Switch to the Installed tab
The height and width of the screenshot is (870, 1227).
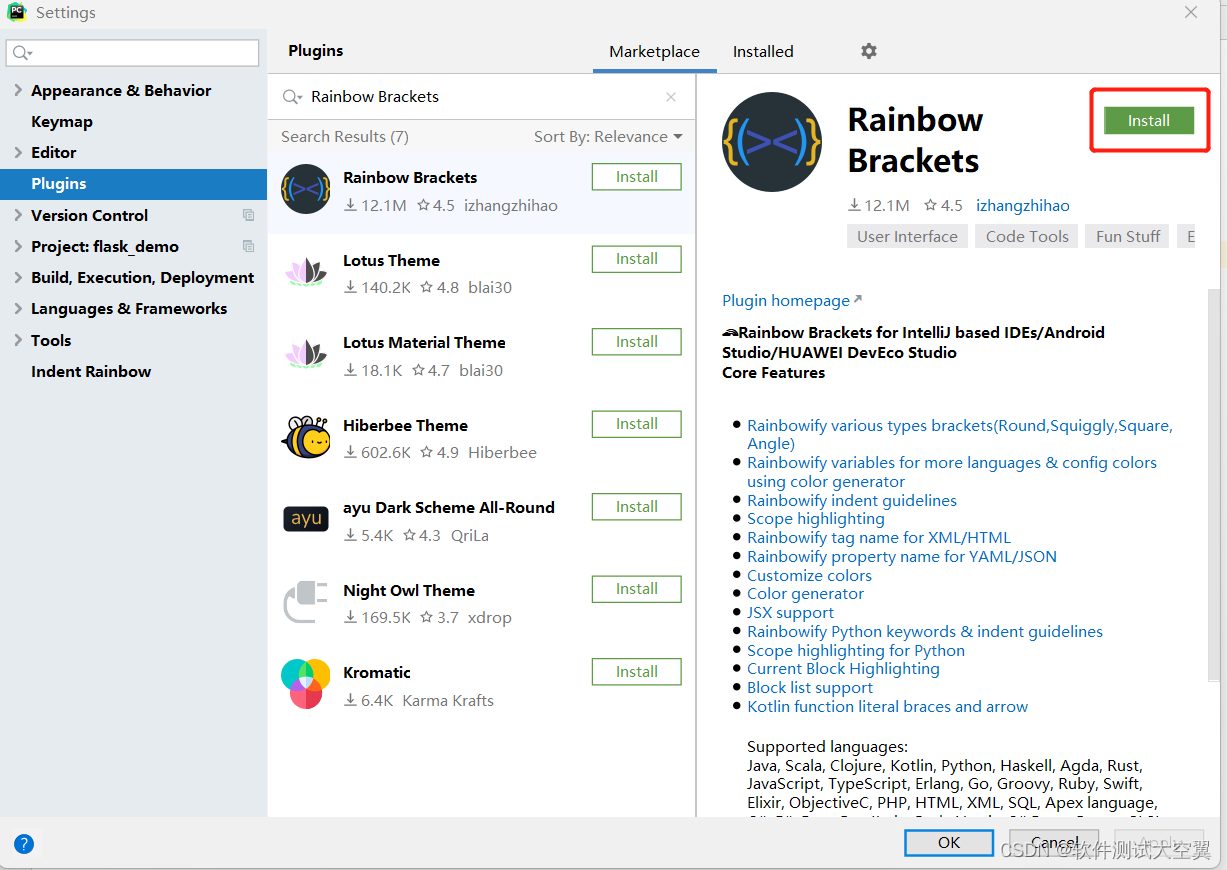(x=763, y=52)
